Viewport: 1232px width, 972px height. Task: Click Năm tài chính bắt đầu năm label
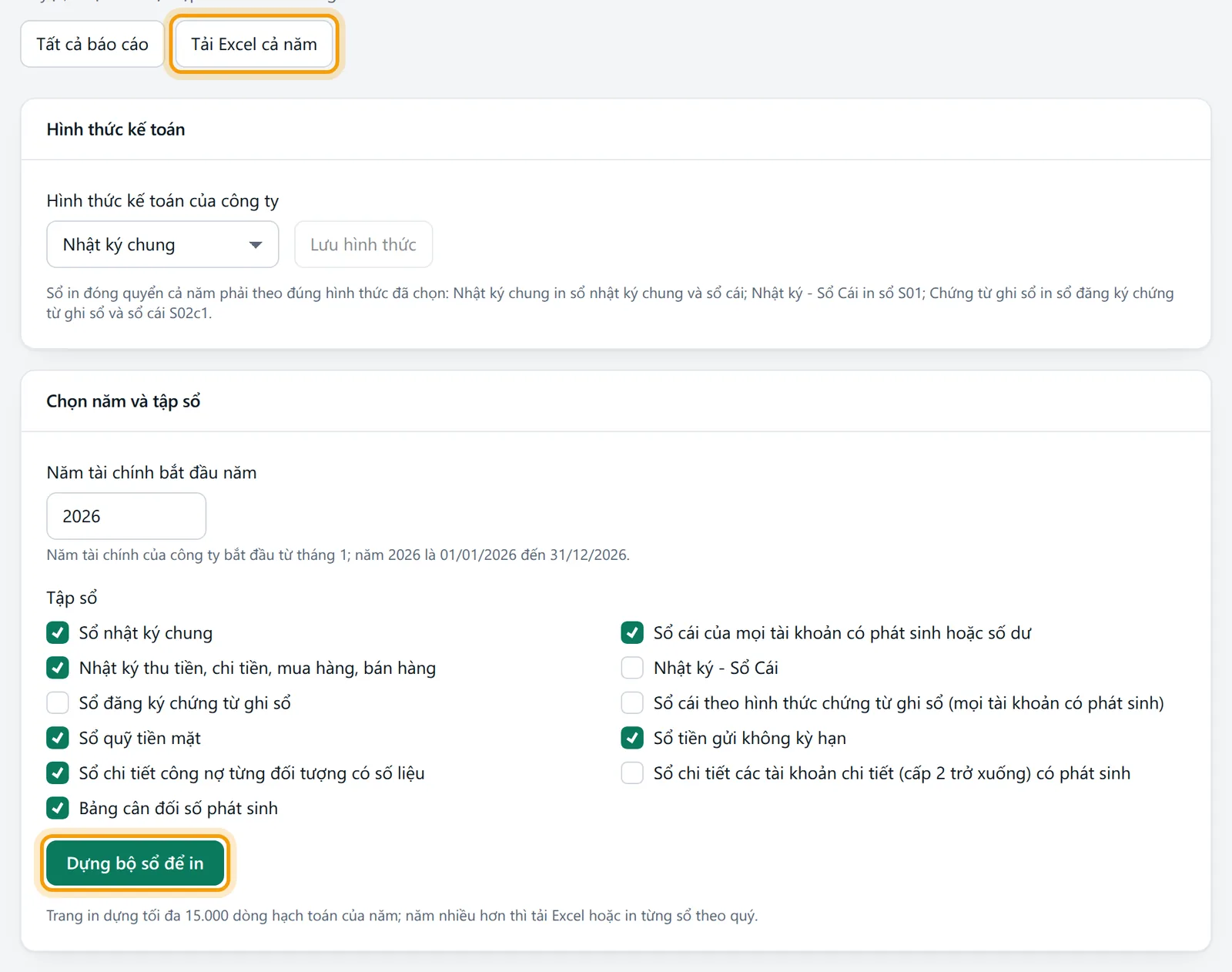(152, 473)
